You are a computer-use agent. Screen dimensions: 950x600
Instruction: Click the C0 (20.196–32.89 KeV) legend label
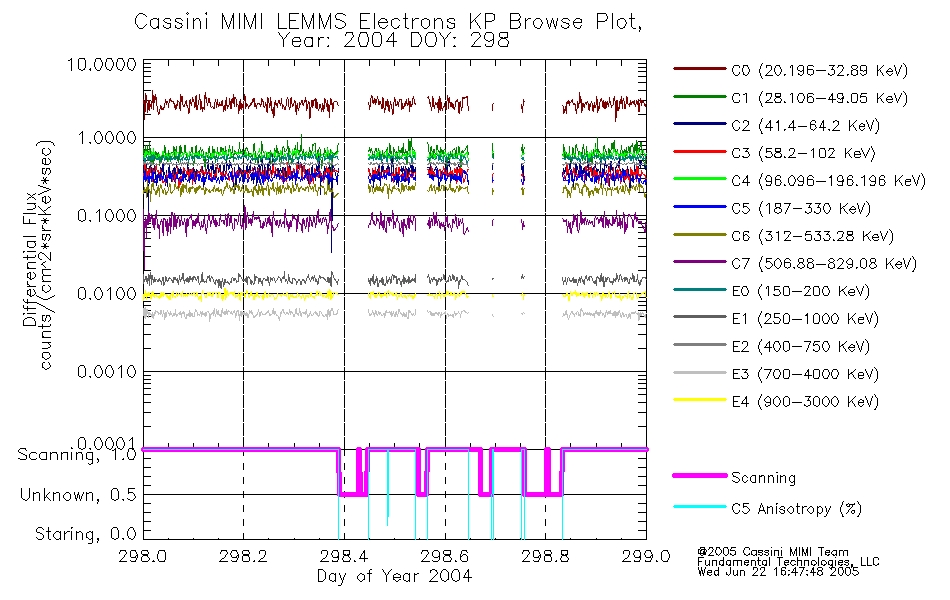pos(819,71)
